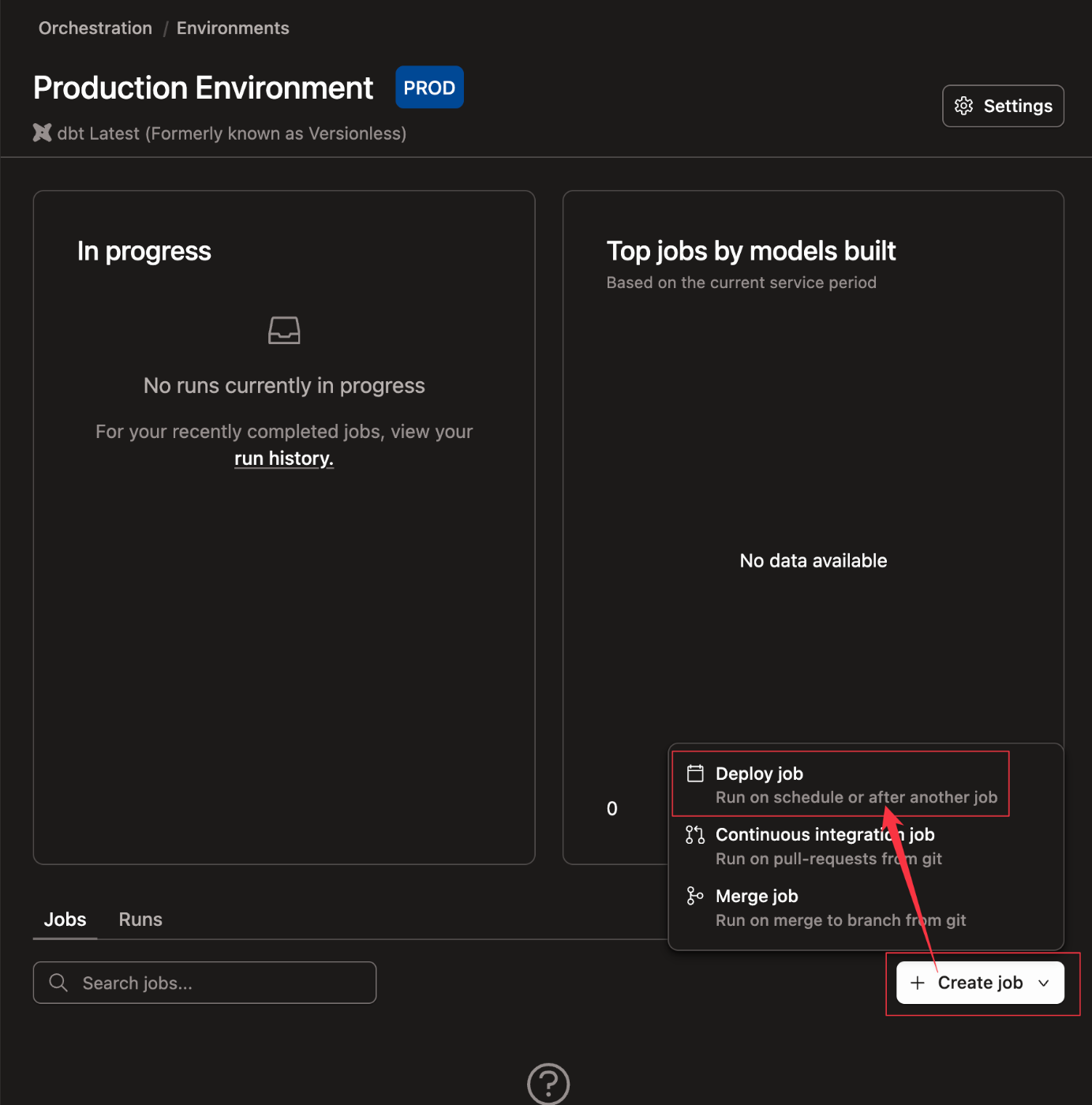Switch to the Runs tab
Screen dimensions: 1092x1105
[140, 920]
